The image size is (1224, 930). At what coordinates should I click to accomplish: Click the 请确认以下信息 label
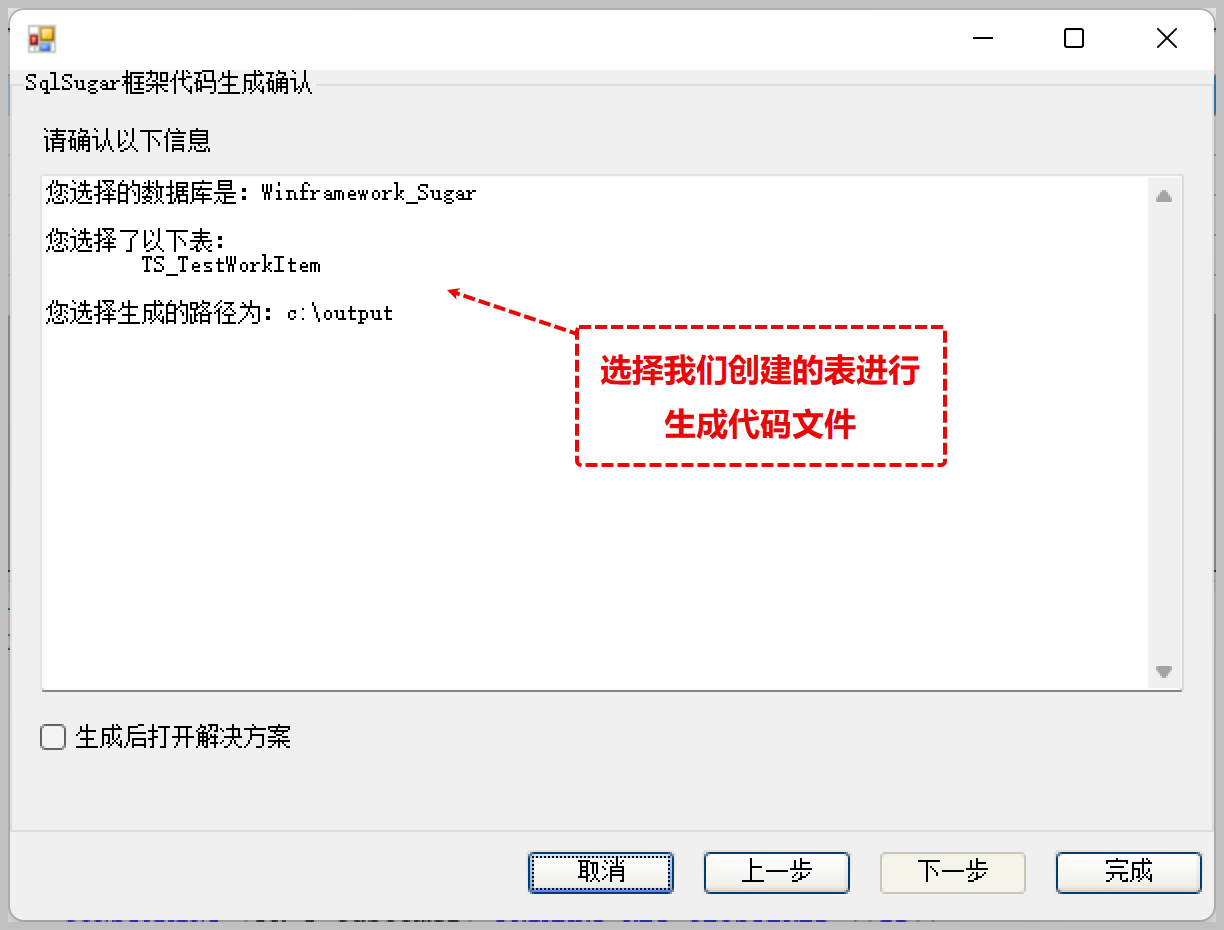click(127, 140)
